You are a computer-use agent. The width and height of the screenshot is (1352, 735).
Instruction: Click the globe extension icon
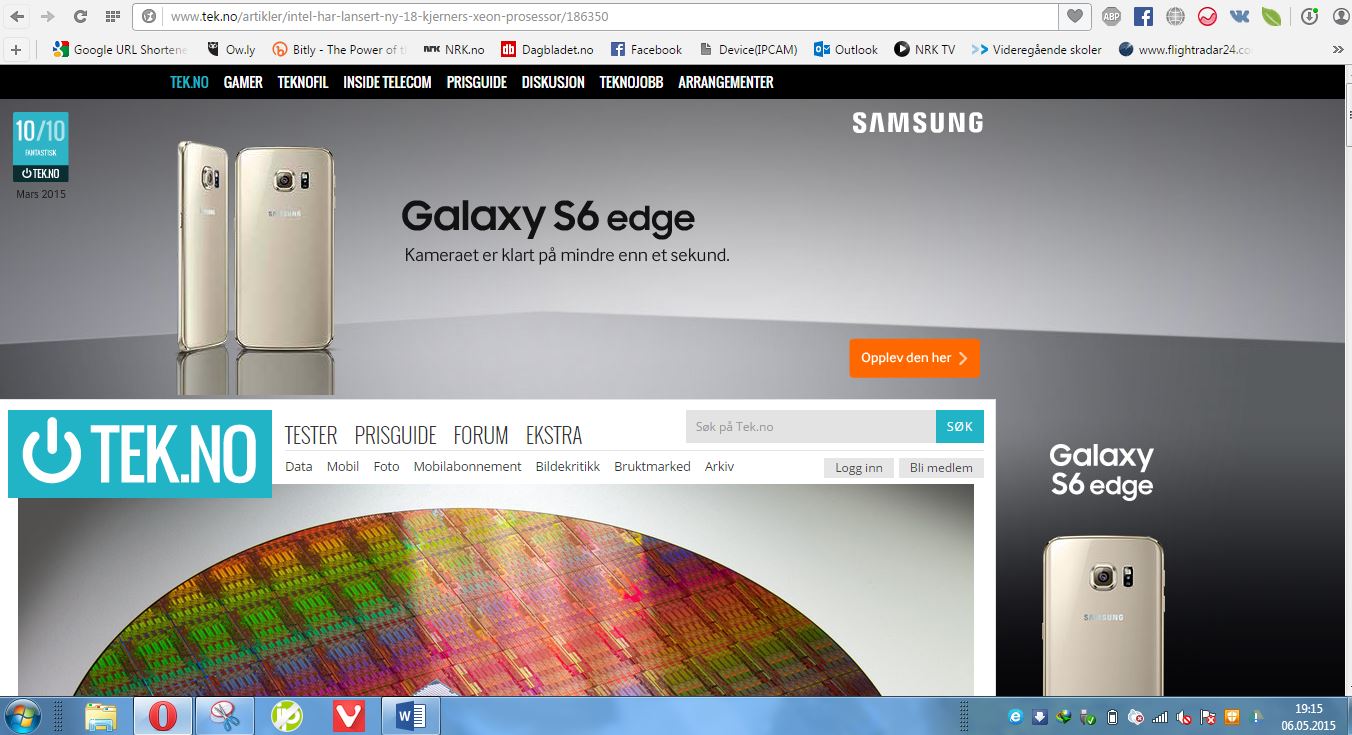click(1176, 16)
